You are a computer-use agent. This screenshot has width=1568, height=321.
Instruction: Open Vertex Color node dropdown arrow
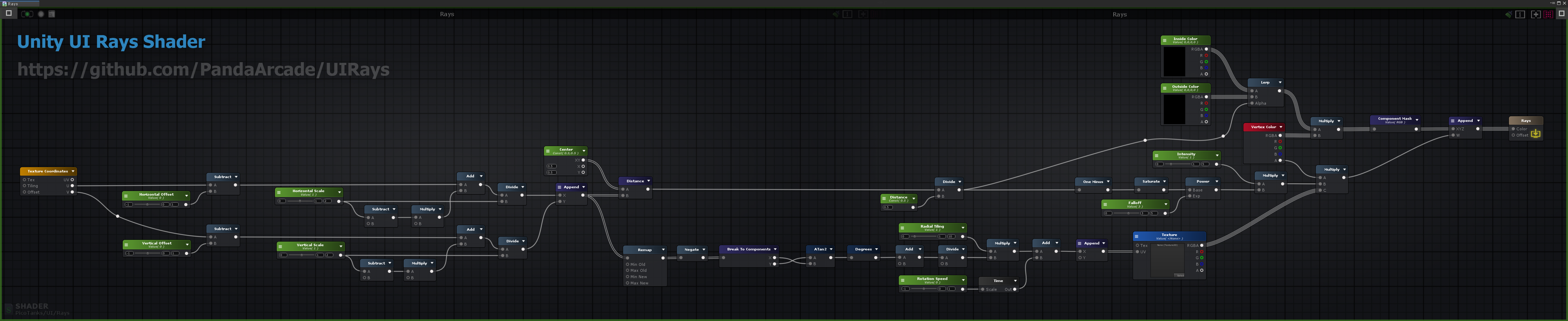1281,127
